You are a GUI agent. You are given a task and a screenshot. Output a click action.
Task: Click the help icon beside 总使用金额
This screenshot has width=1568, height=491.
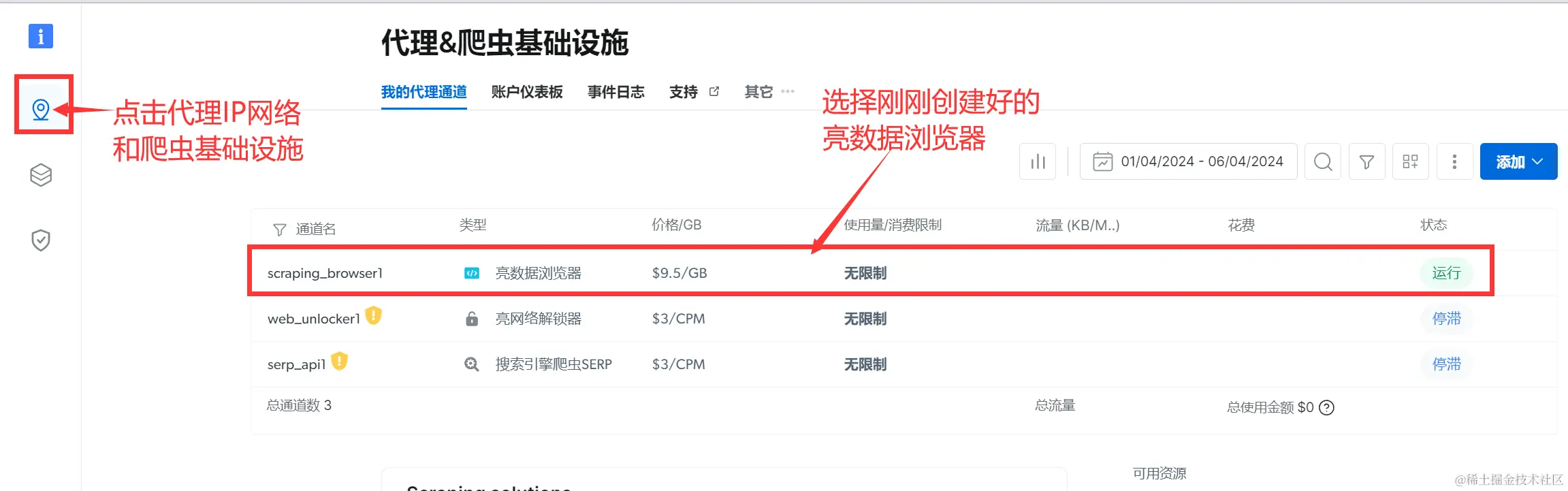click(1326, 407)
